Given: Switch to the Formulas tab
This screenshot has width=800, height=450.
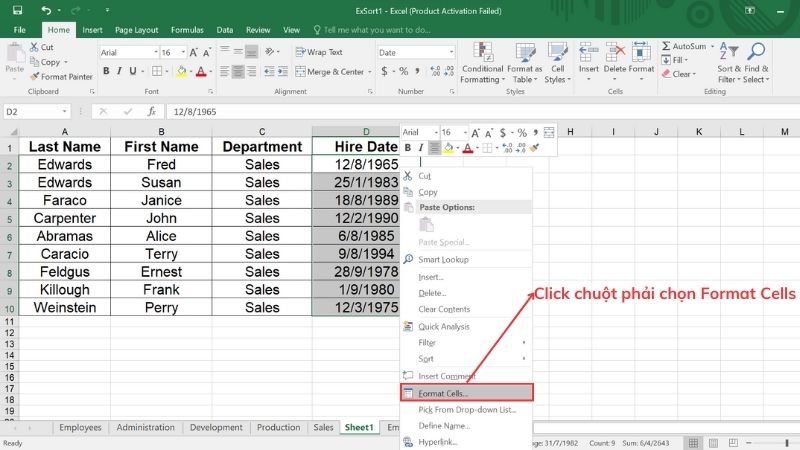Looking at the screenshot, I should (187, 30).
